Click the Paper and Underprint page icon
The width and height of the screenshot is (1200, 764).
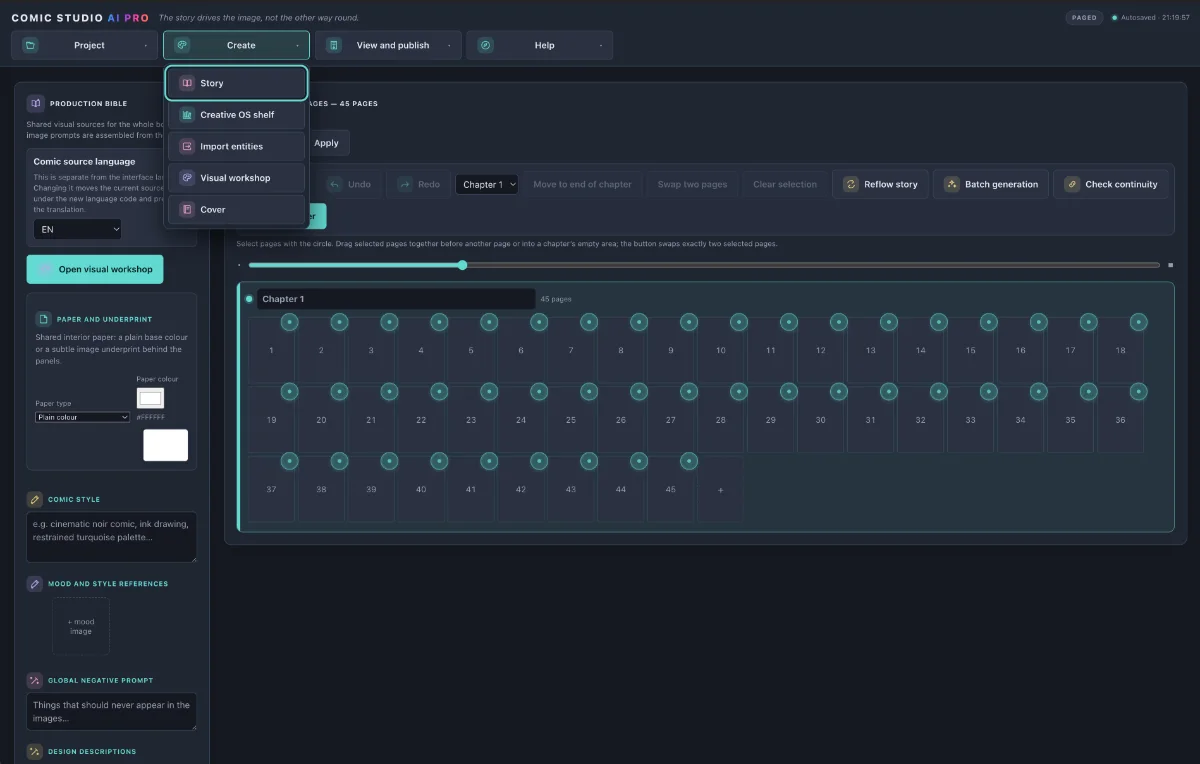point(44,319)
